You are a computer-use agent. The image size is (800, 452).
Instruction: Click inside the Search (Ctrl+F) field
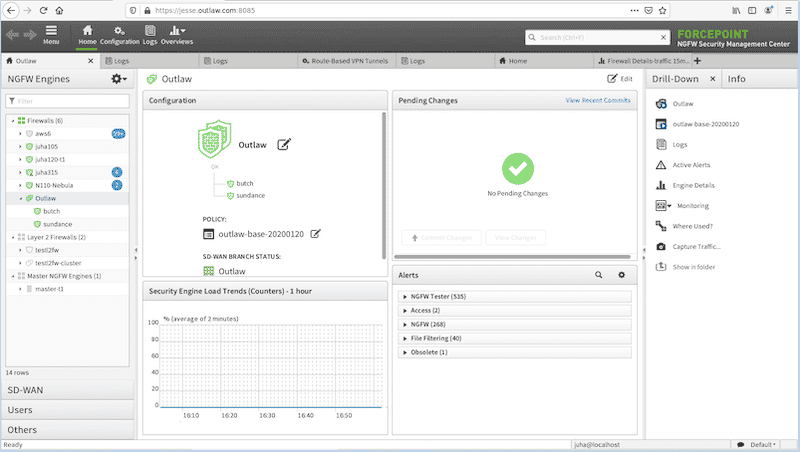click(x=598, y=37)
